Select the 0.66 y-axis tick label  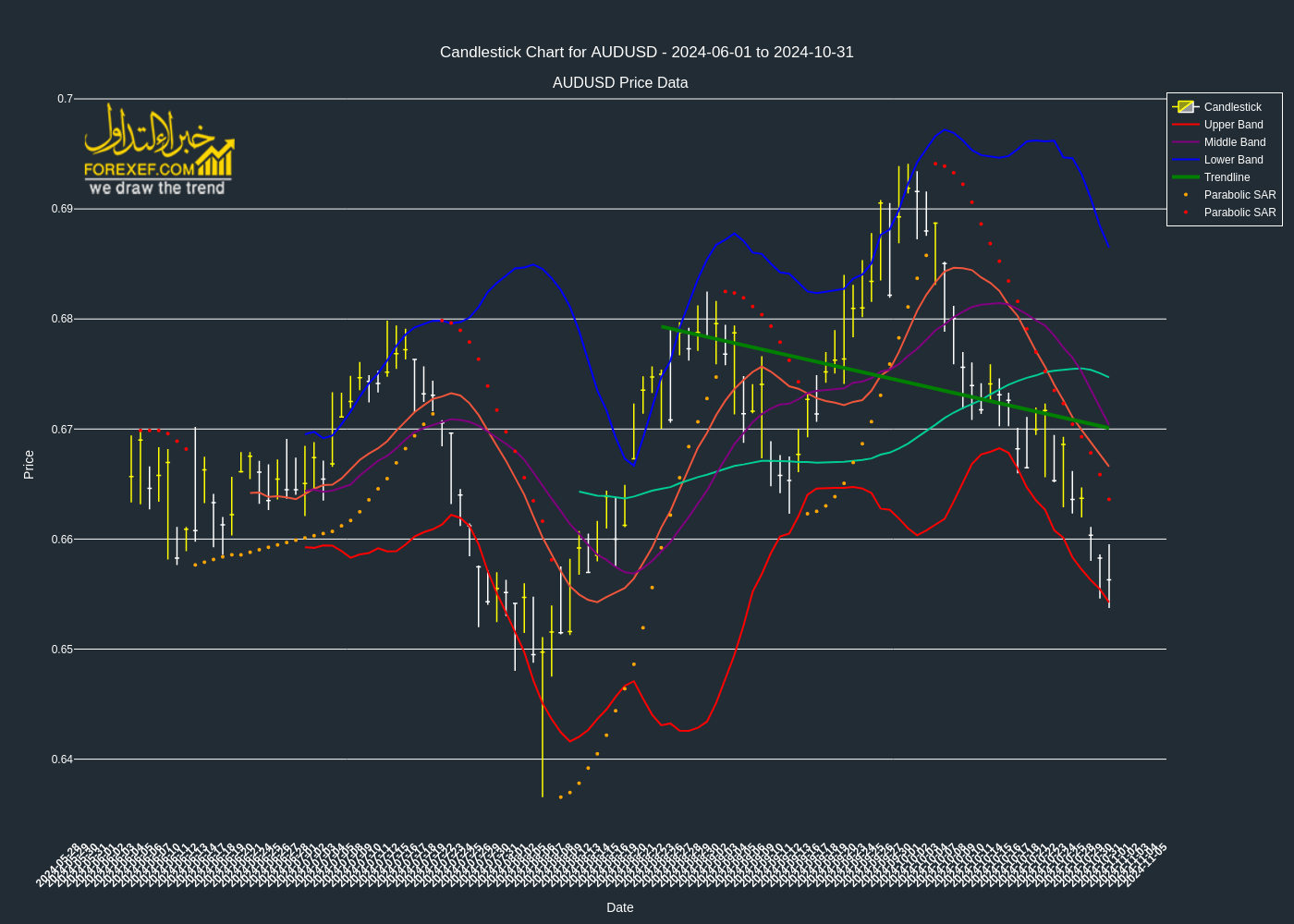[62, 540]
